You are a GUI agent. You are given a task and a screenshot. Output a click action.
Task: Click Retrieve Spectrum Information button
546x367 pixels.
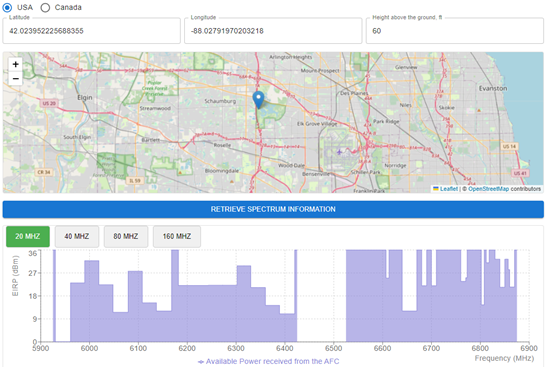(273, 209)
